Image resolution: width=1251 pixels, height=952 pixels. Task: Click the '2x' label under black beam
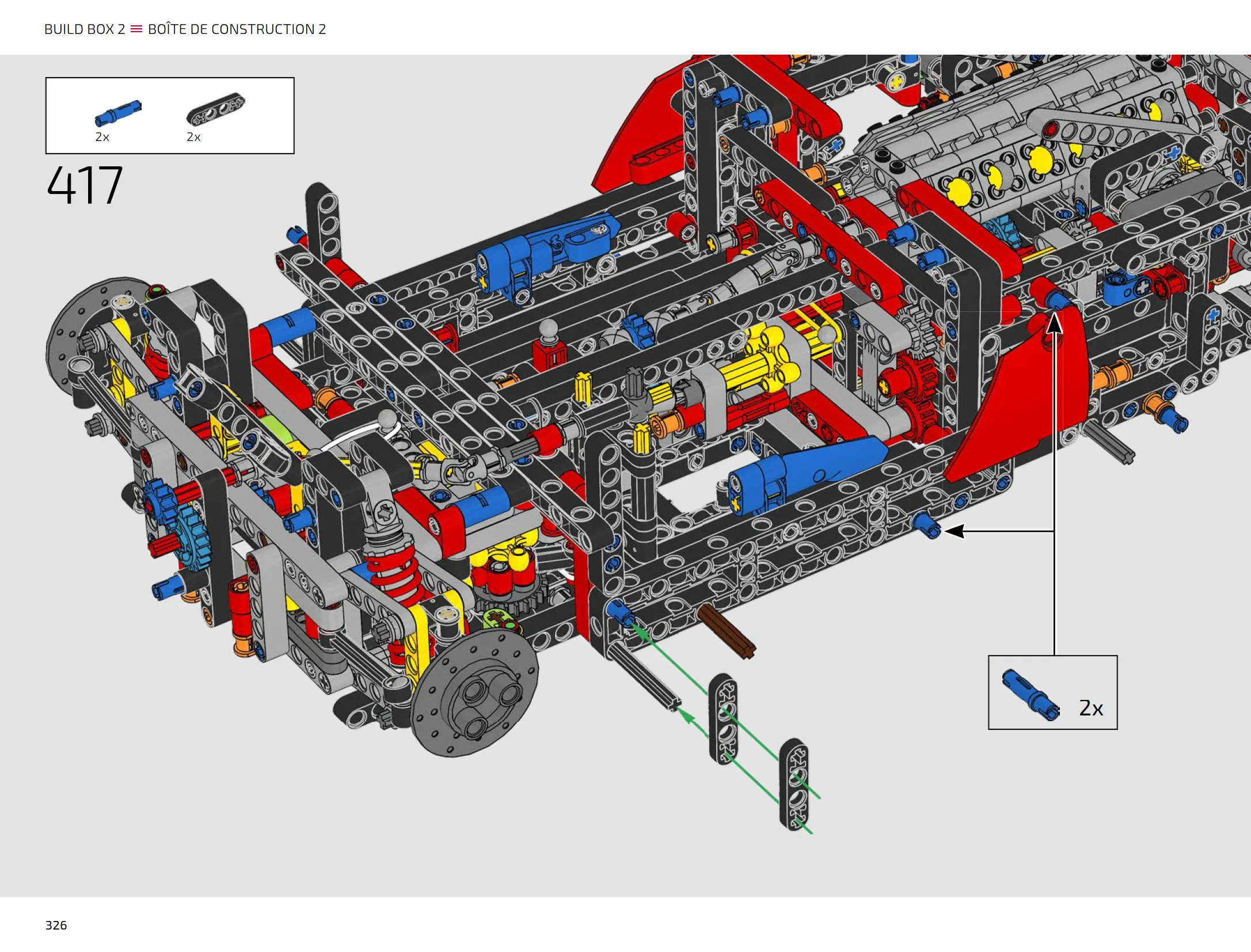pos(193,137)
